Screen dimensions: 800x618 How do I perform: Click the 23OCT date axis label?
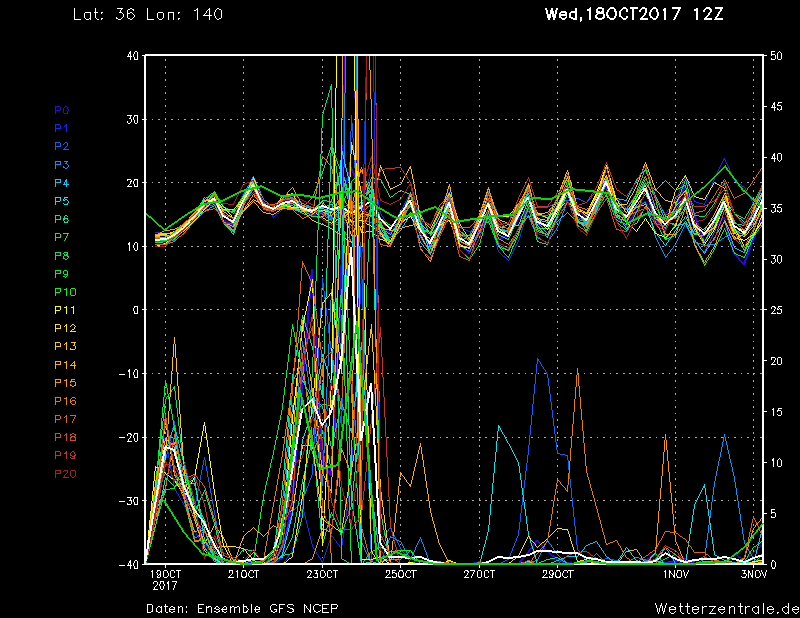[322, 575]
